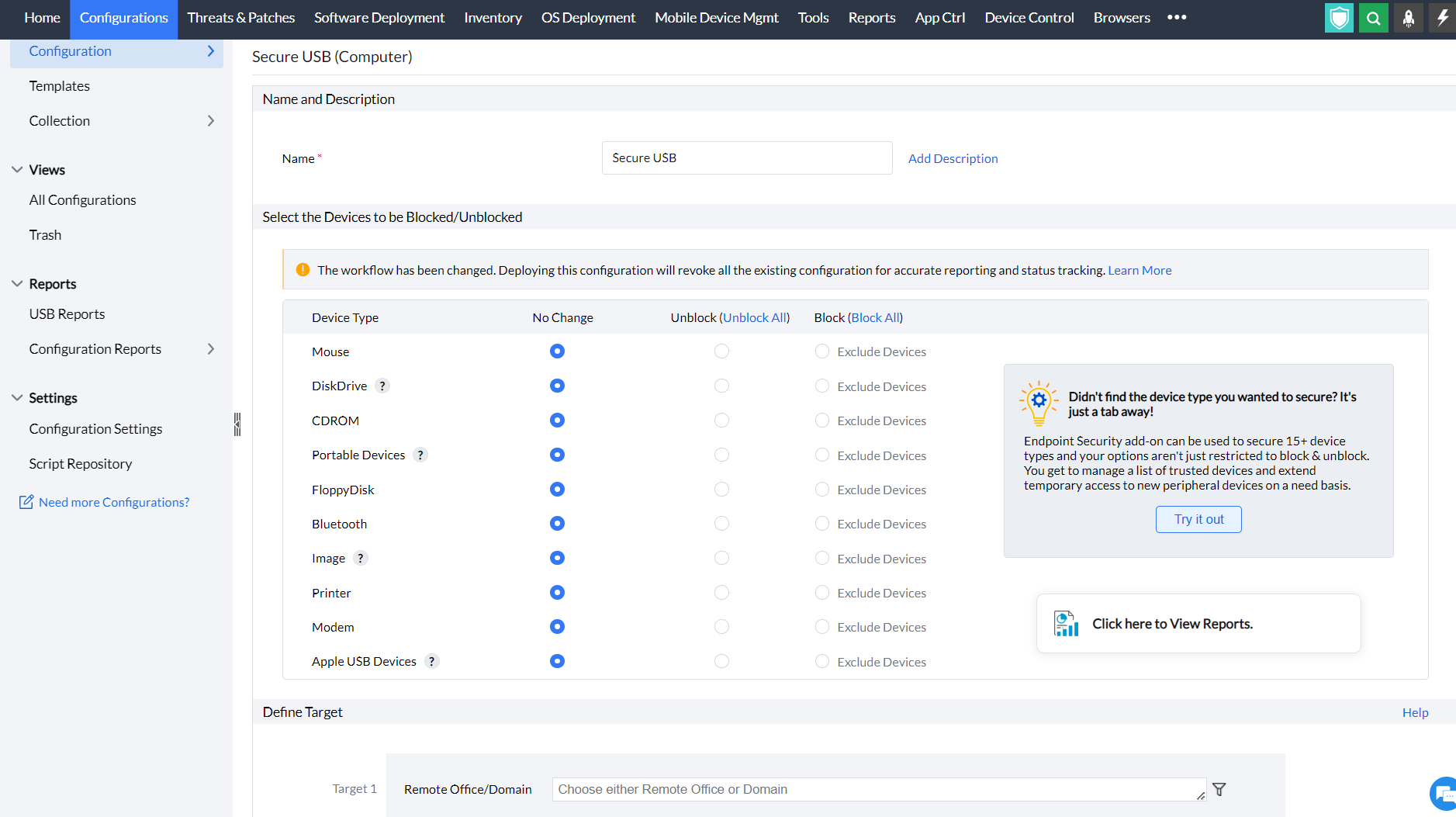1456x817 pixels.
Task: Select Unblock radio for Mouse
Action: 721,351
